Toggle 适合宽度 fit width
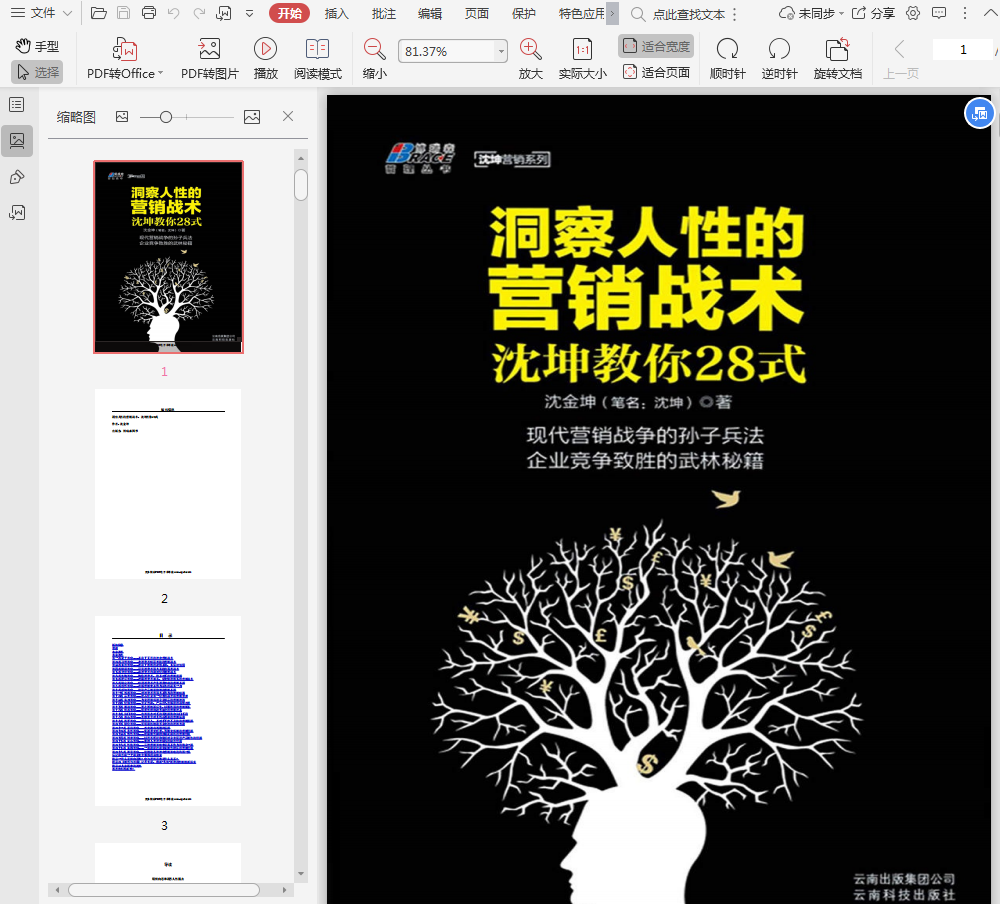Image resolution: width=1000 pixels, height=904 pixels. click(656, 46)
